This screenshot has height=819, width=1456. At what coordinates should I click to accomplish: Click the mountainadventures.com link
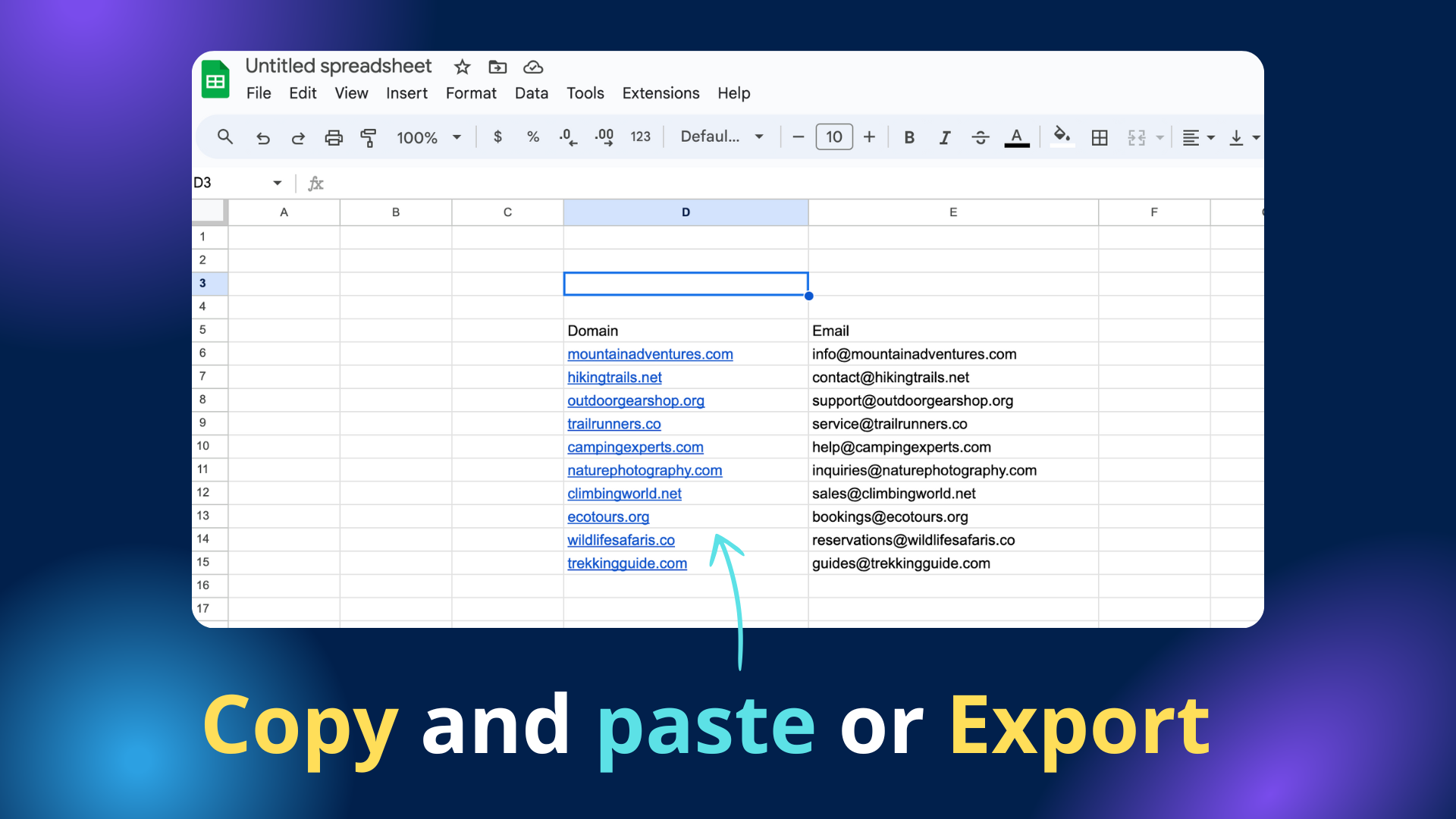(x=650, y=354)
